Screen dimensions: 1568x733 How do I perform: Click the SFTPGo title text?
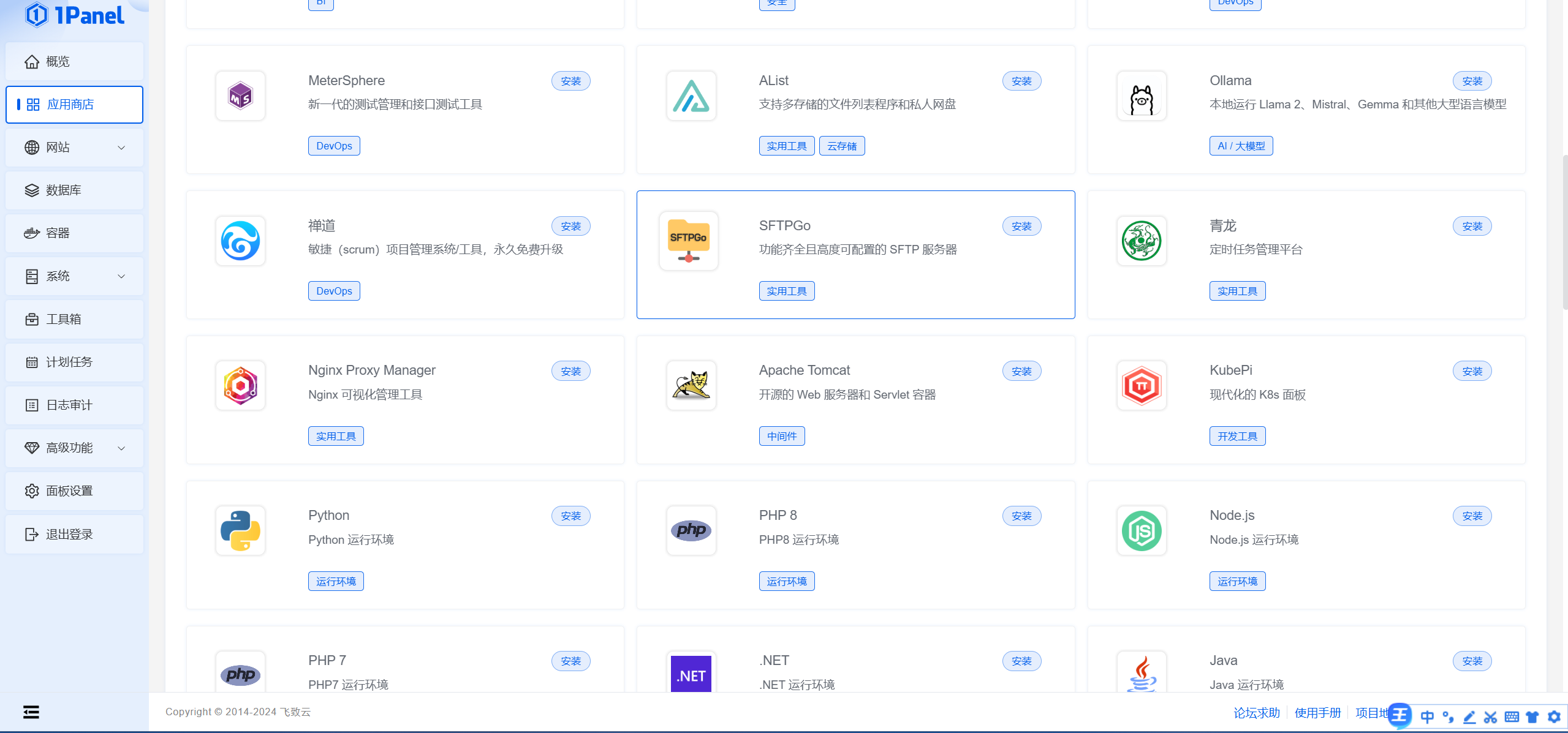coord(784,226)
